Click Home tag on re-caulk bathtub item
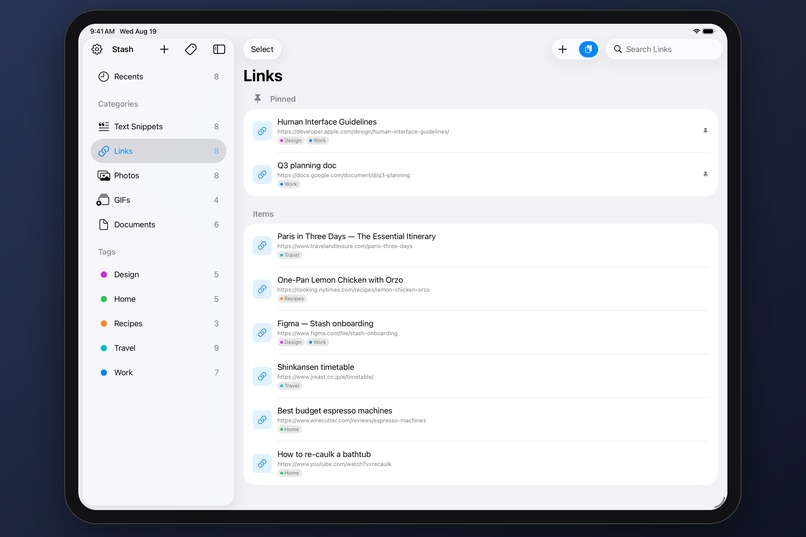 pyautogui.click(x=289, y=474)
